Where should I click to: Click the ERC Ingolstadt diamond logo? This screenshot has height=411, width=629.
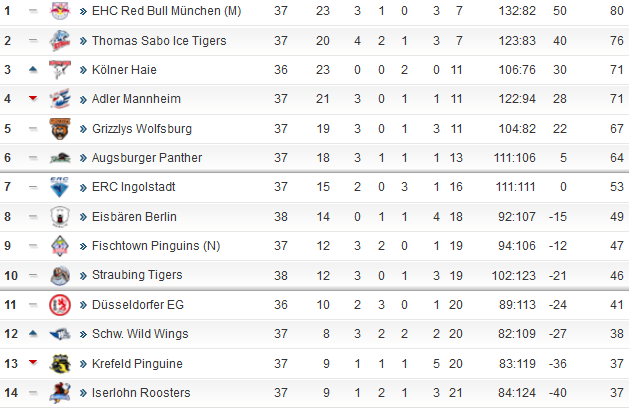pos(60,187)
